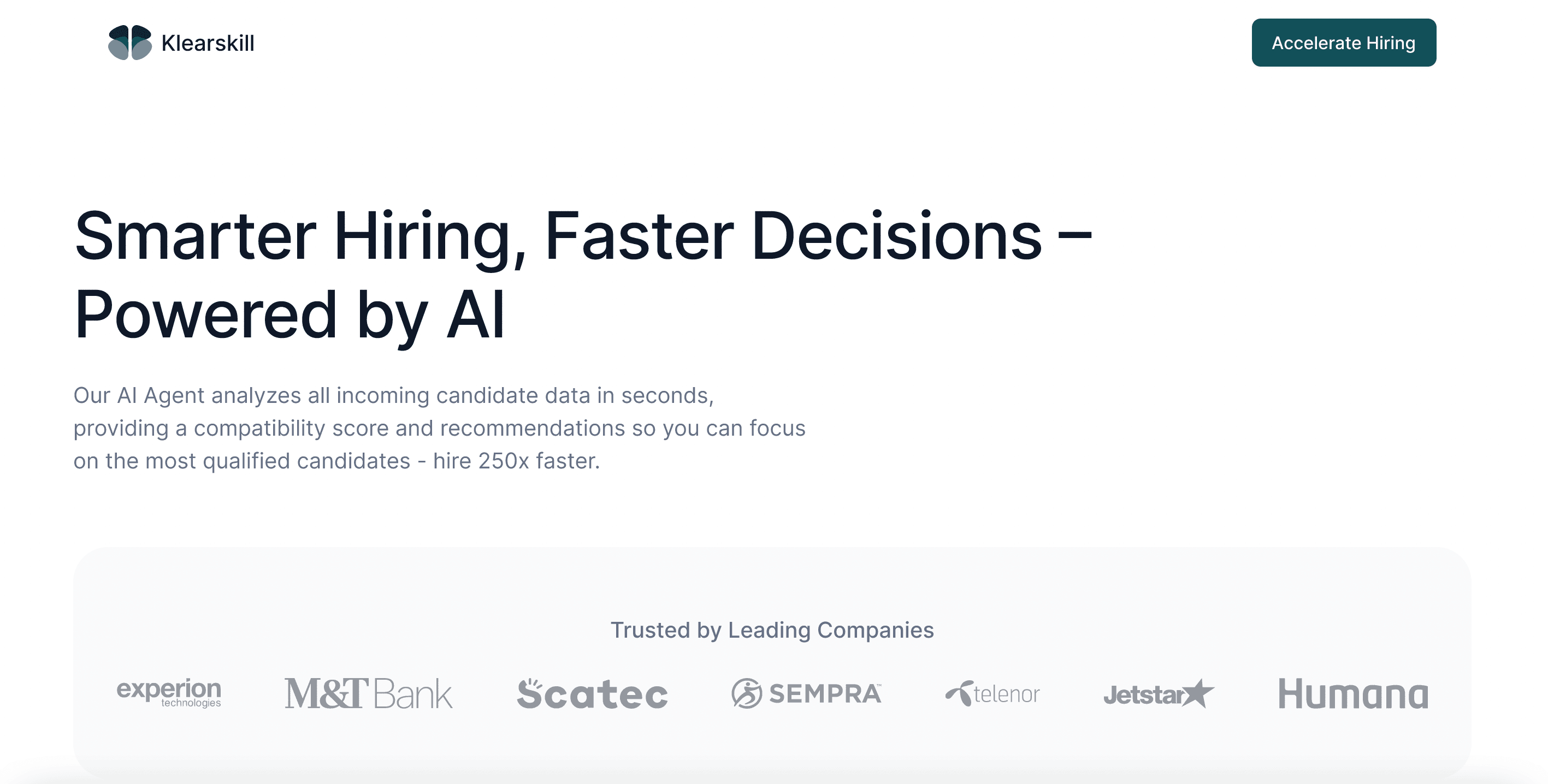
Task: Click the Humana logo
Action: coord(1352,694)
